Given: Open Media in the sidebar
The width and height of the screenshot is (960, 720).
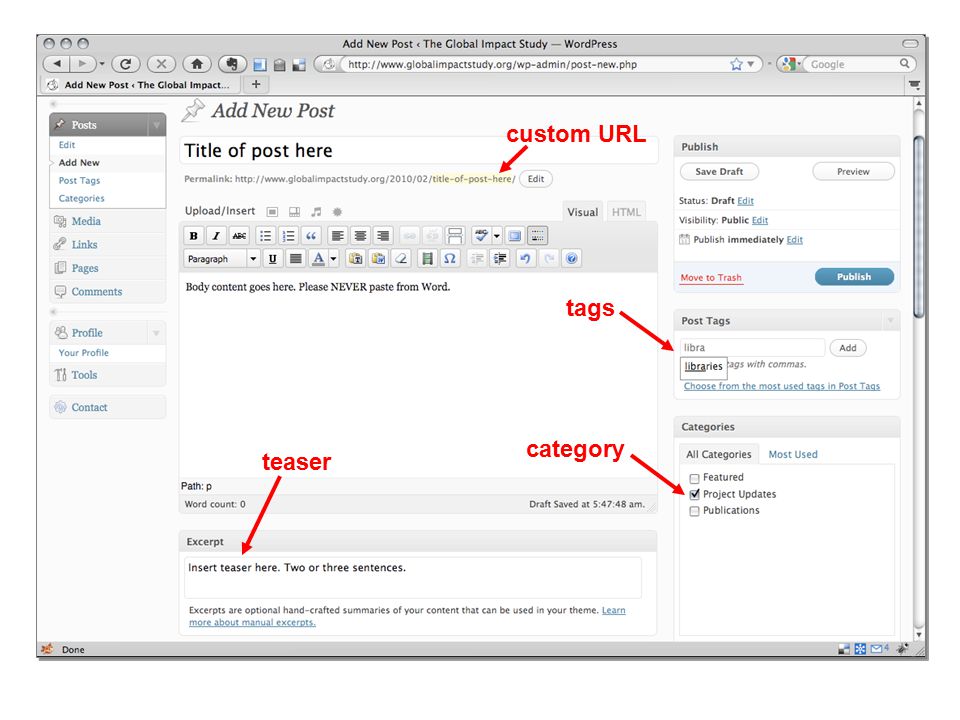Looking at the screenshot, I should (86, 221).
